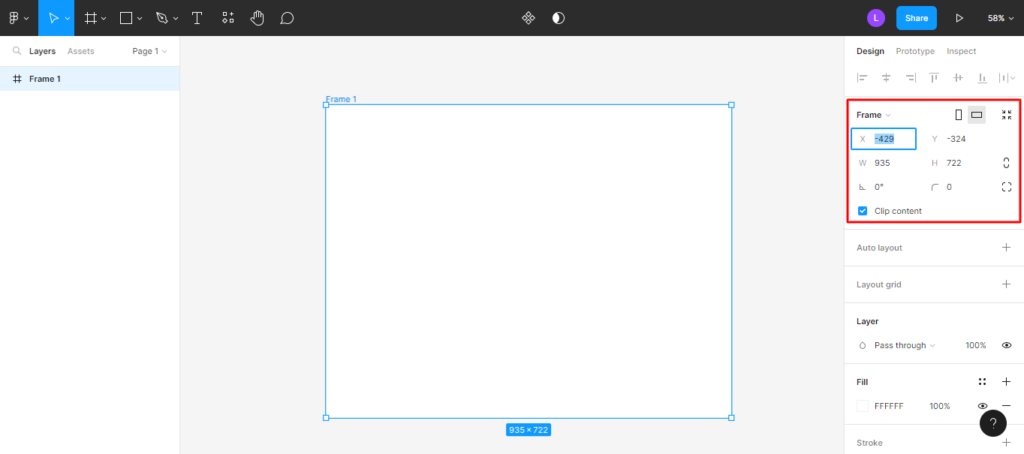The image size is (1024, 454).
Task: Open the Pass through blend mode dropdown
Action: tap(904, 345)
